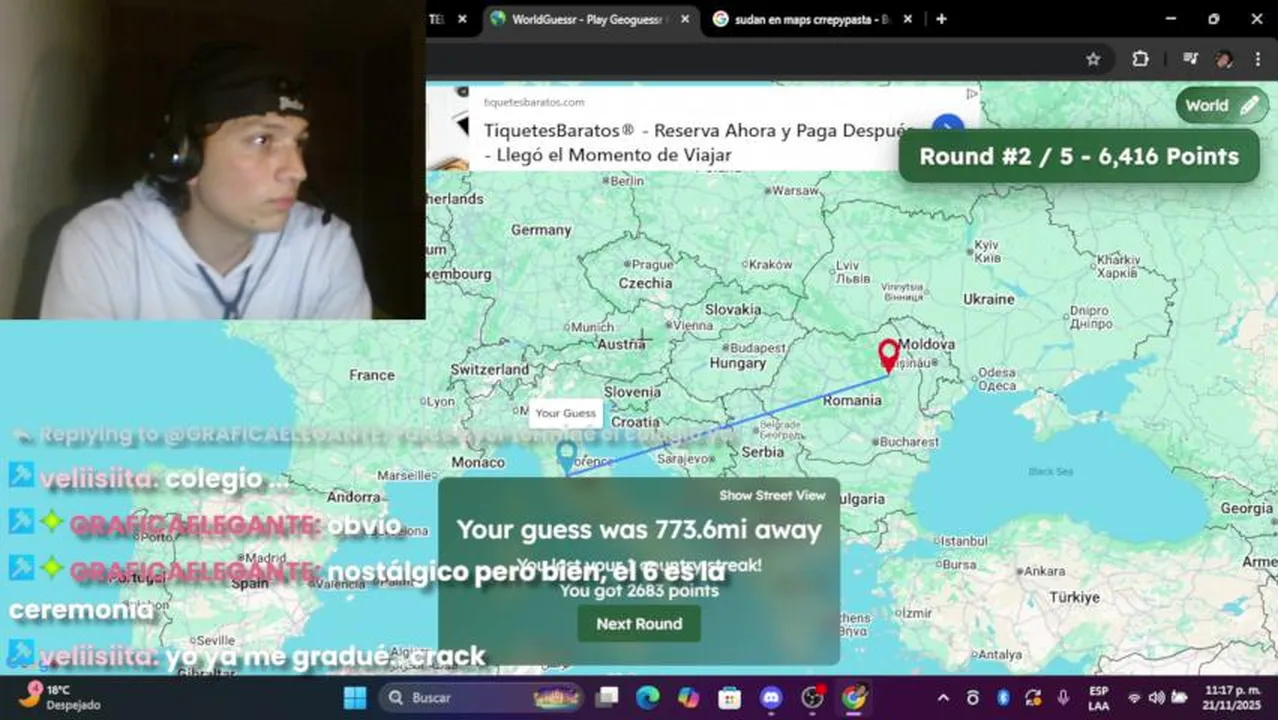Viewport: 1278px width, 720px height.
Task: Open Chrome media control icon
Action: click(x=1189, y=59)
